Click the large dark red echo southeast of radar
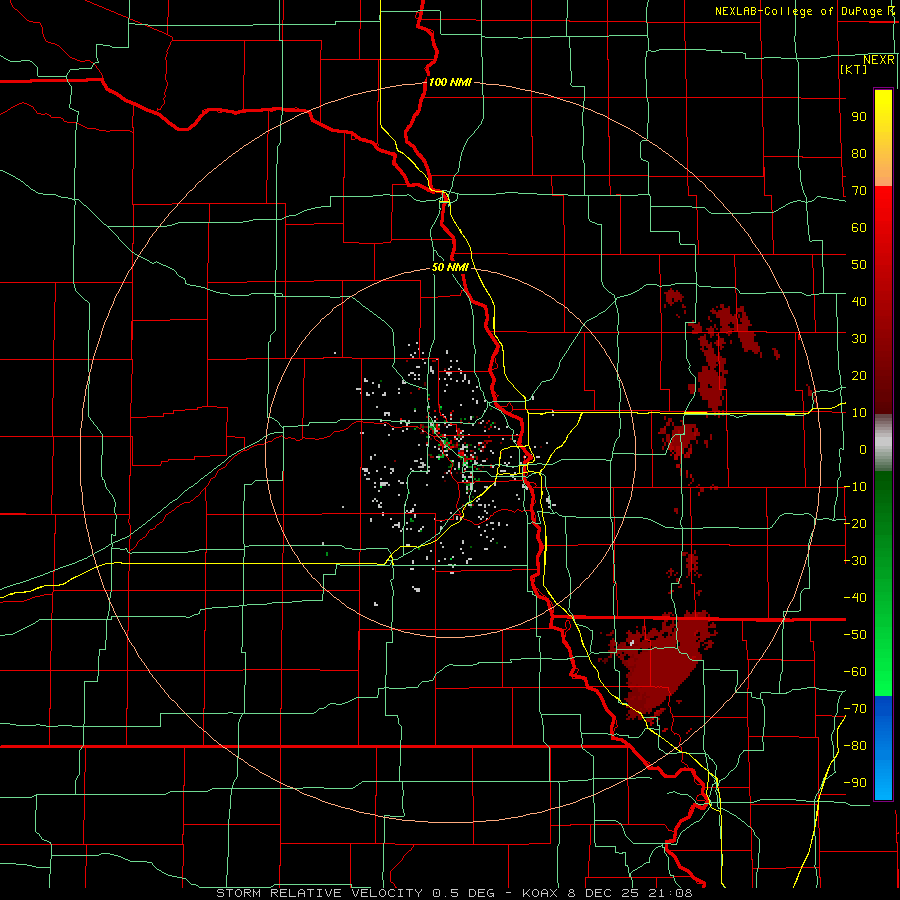The image size is (900, 900). (660, 666)
